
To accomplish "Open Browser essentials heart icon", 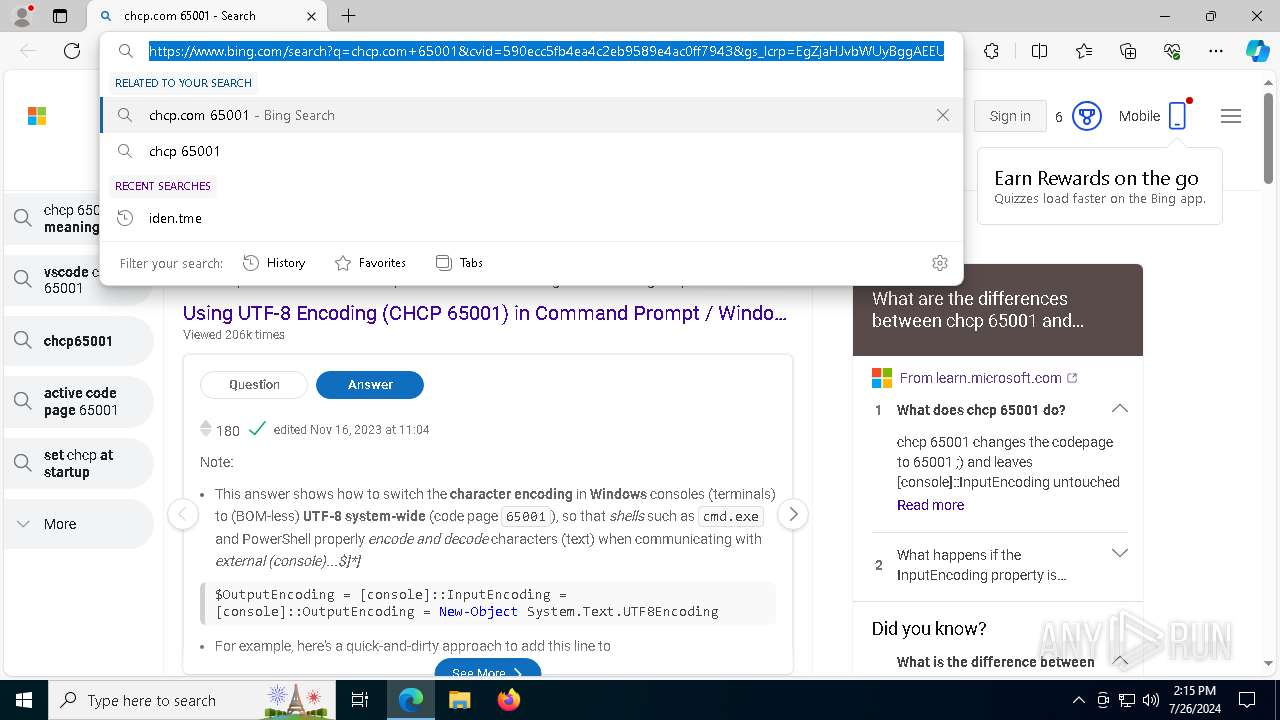I will click(x=1172, y=51).
